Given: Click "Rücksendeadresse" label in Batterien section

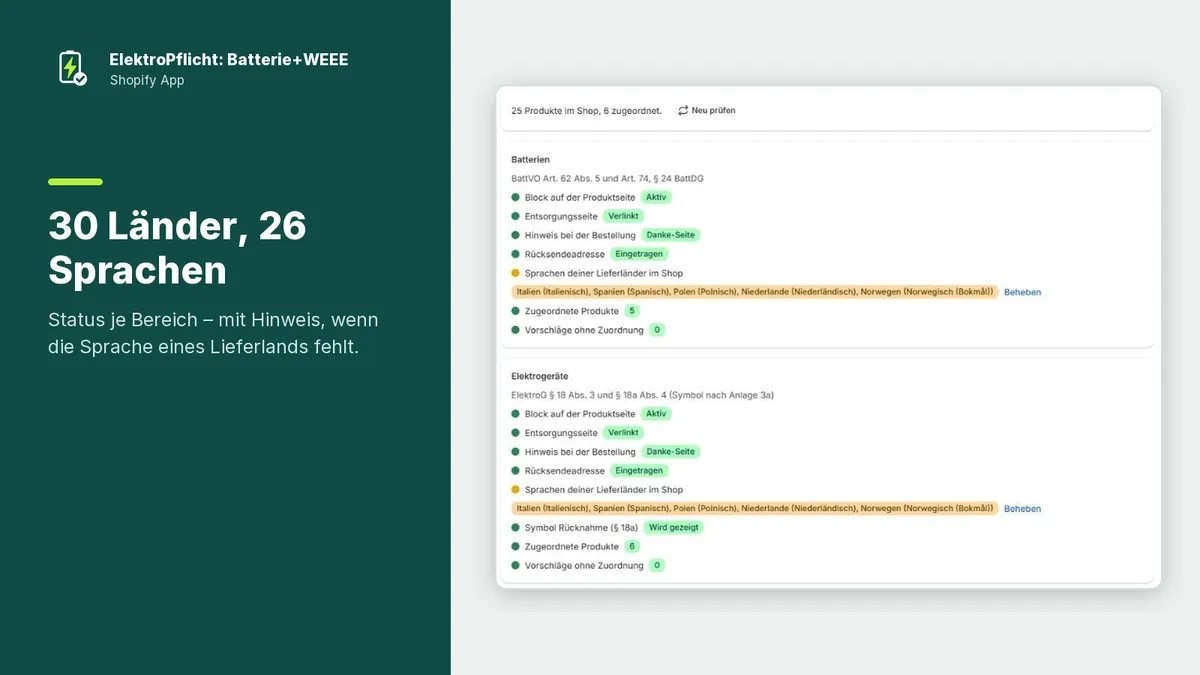Looking at the screenshot, I should click(565, 254).
